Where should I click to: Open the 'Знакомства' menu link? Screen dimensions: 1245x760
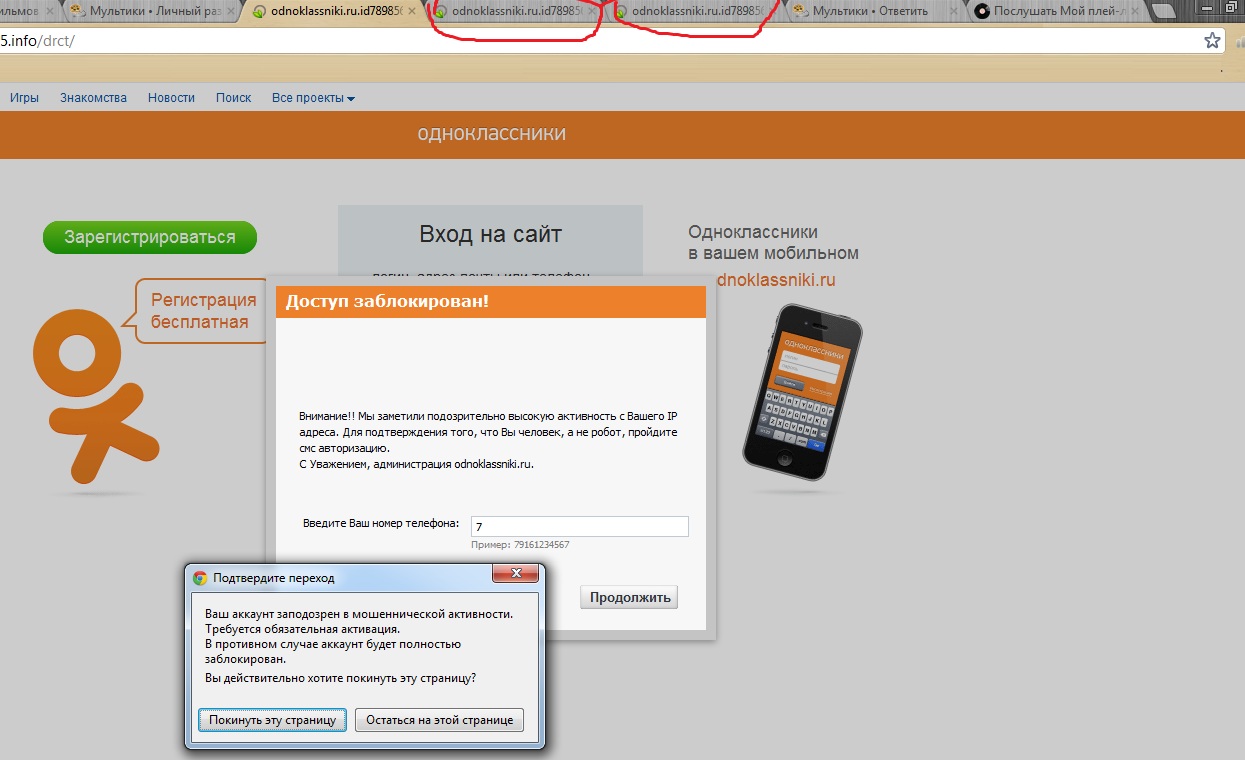[93, 98]
